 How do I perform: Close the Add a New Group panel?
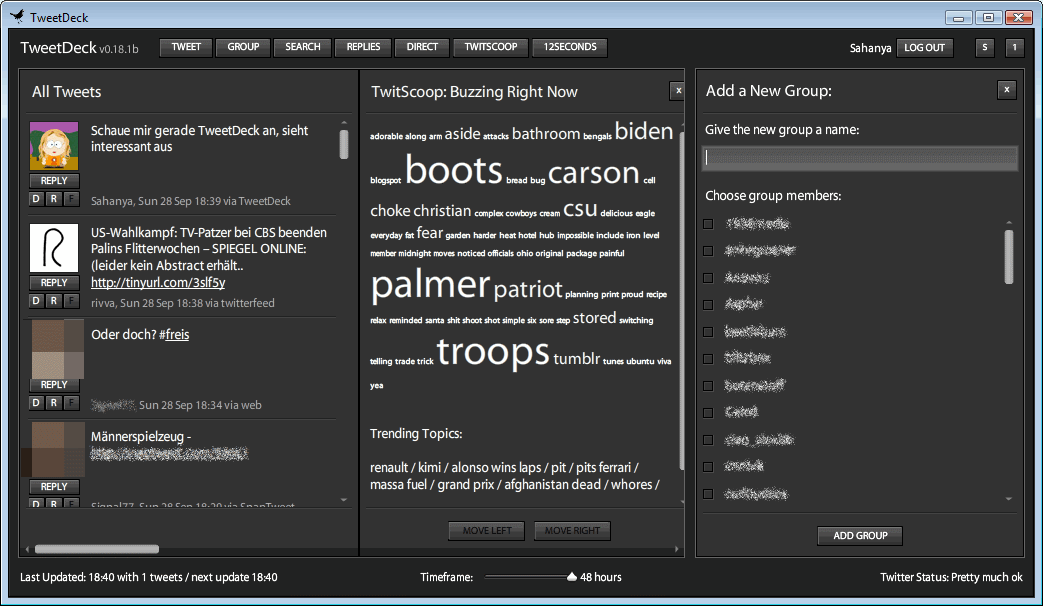pyautogui.click(x=1007, y=90)
